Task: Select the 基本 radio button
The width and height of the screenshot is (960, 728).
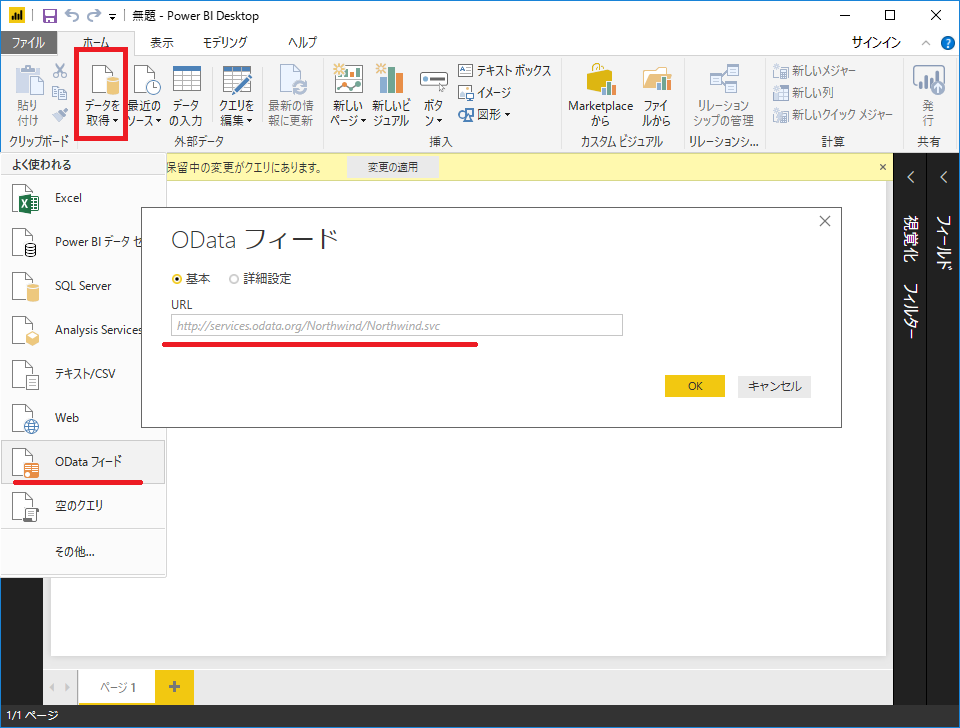Action: pyautogui.click(x=178, y=279)
